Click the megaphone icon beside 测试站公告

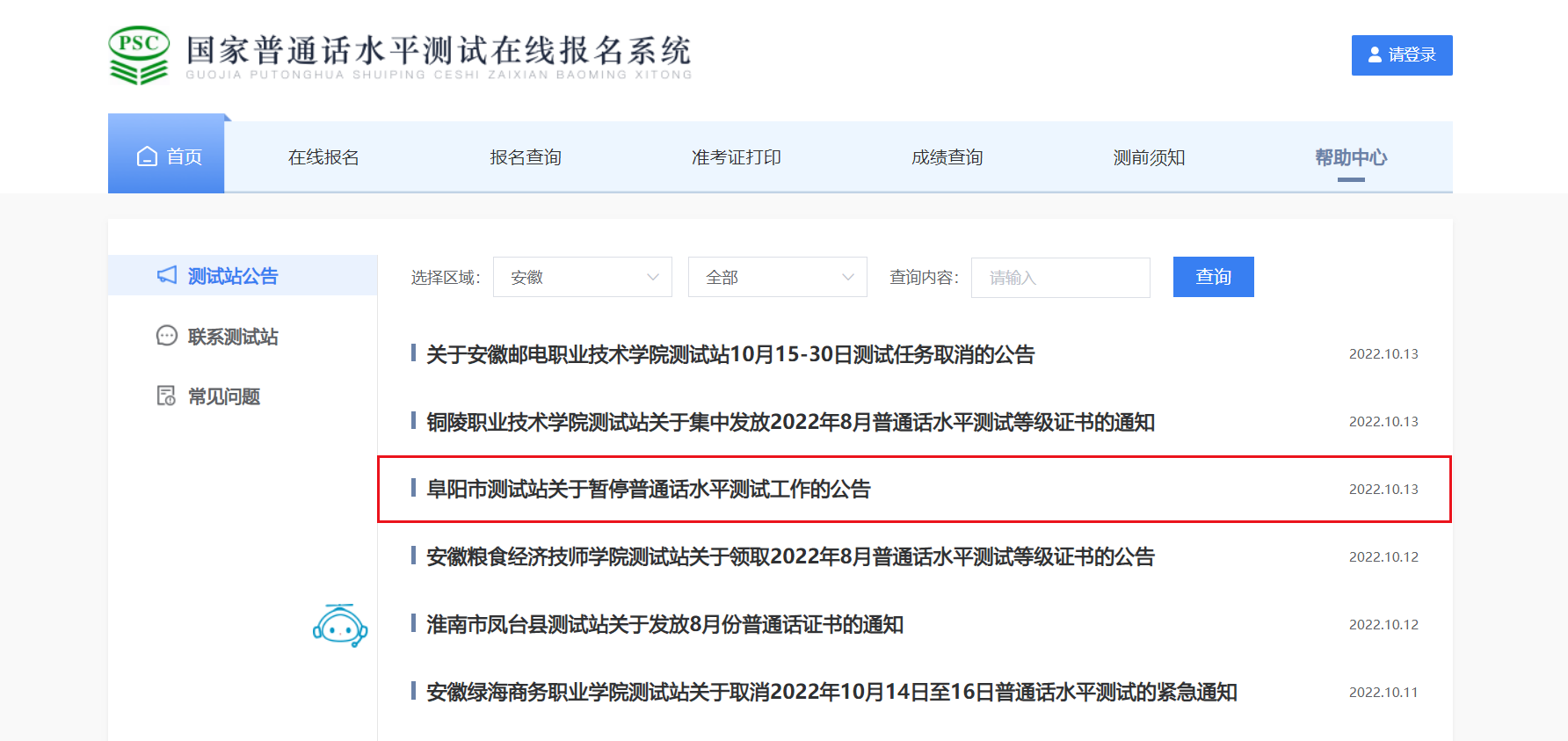point(167,275)
